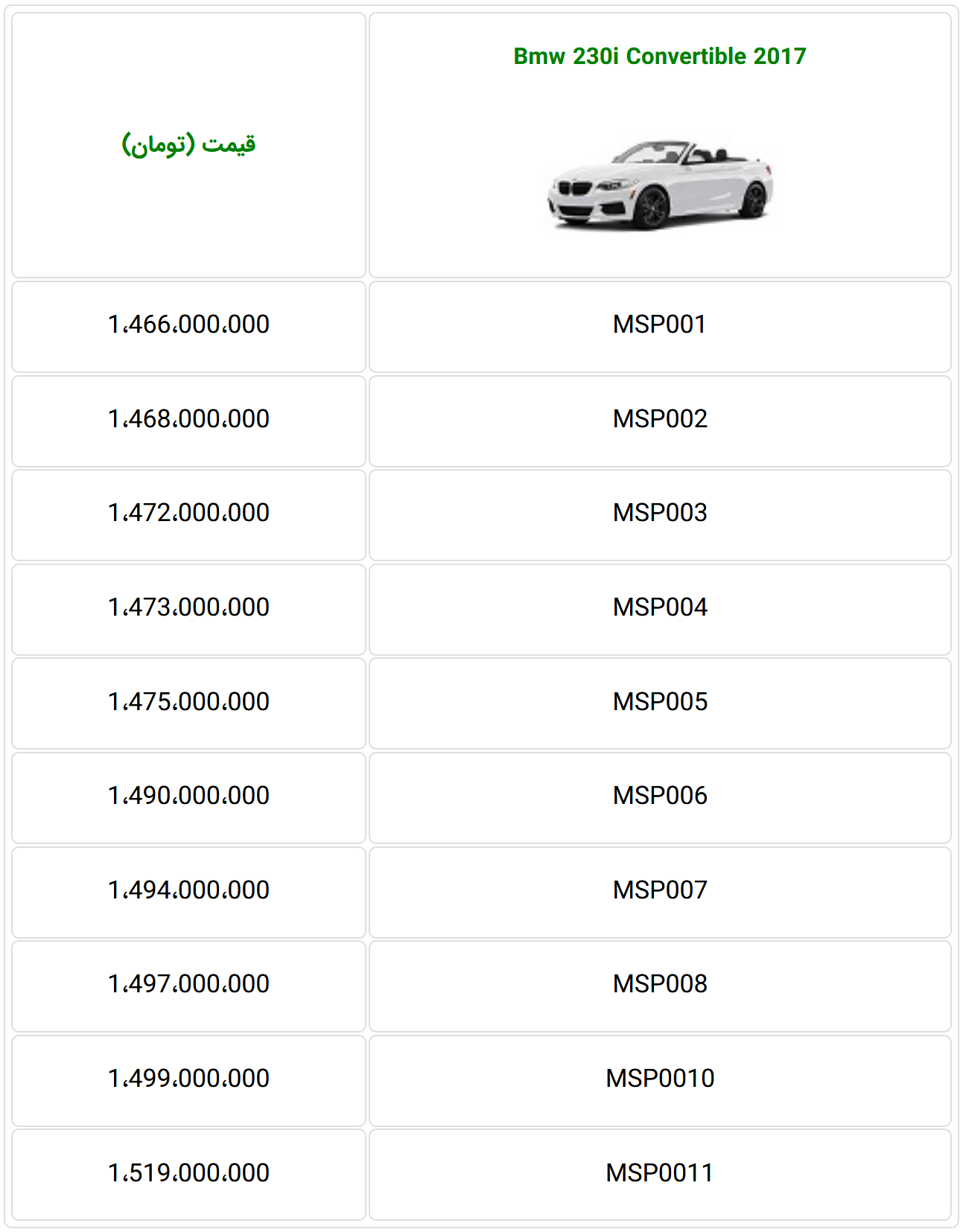This screenshot has width=963, height=1232.
Task: Select the 1,468,000,000 price cell
Action: pyautogui.click(x=188, y=419)
